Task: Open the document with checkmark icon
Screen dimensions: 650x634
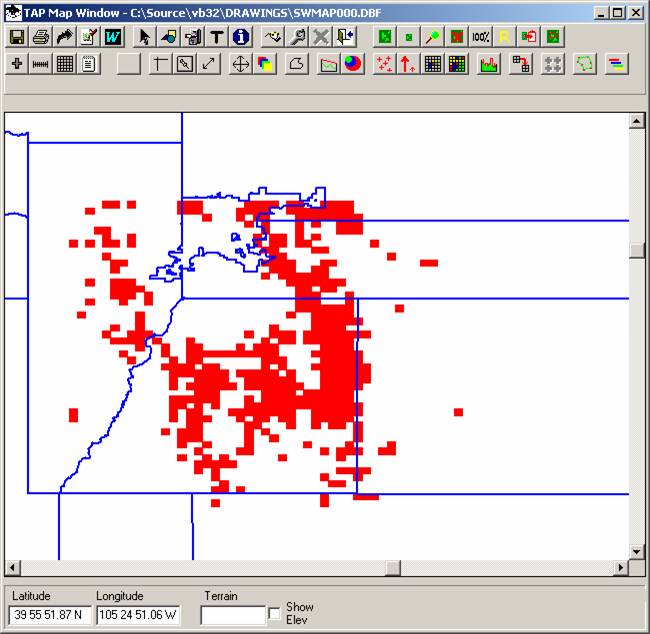Action: pyautogui.click(x=89, y=37)
